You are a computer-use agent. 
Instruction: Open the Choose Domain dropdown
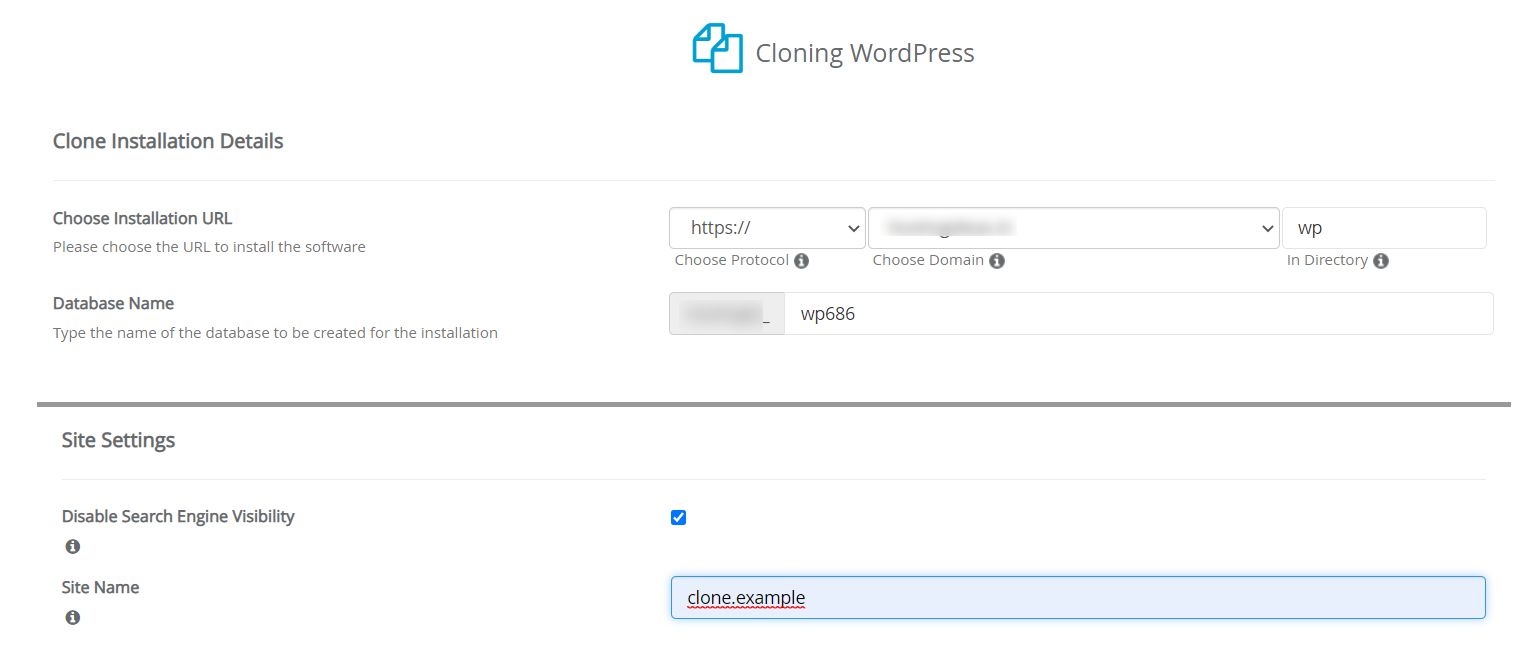(x=1074, y=228)
